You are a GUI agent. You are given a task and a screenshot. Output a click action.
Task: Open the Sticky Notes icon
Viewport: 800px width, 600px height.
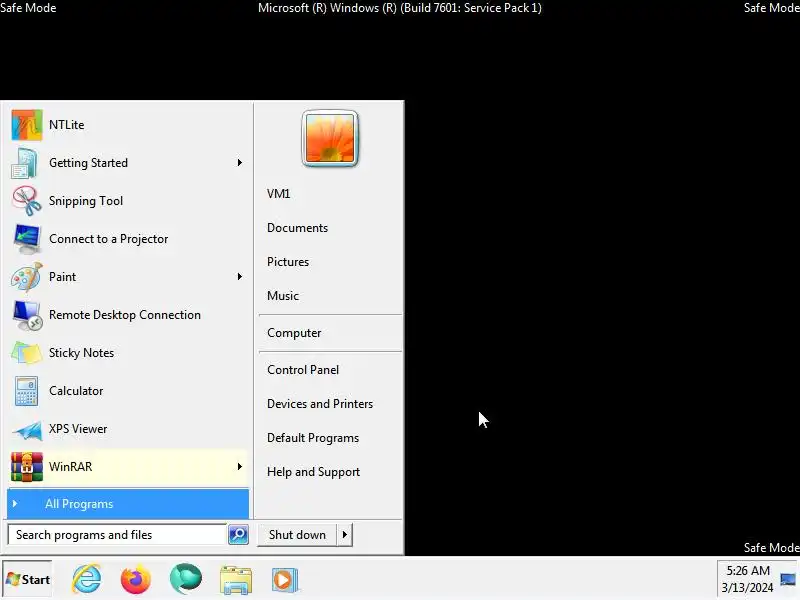(x=27, y=353)
